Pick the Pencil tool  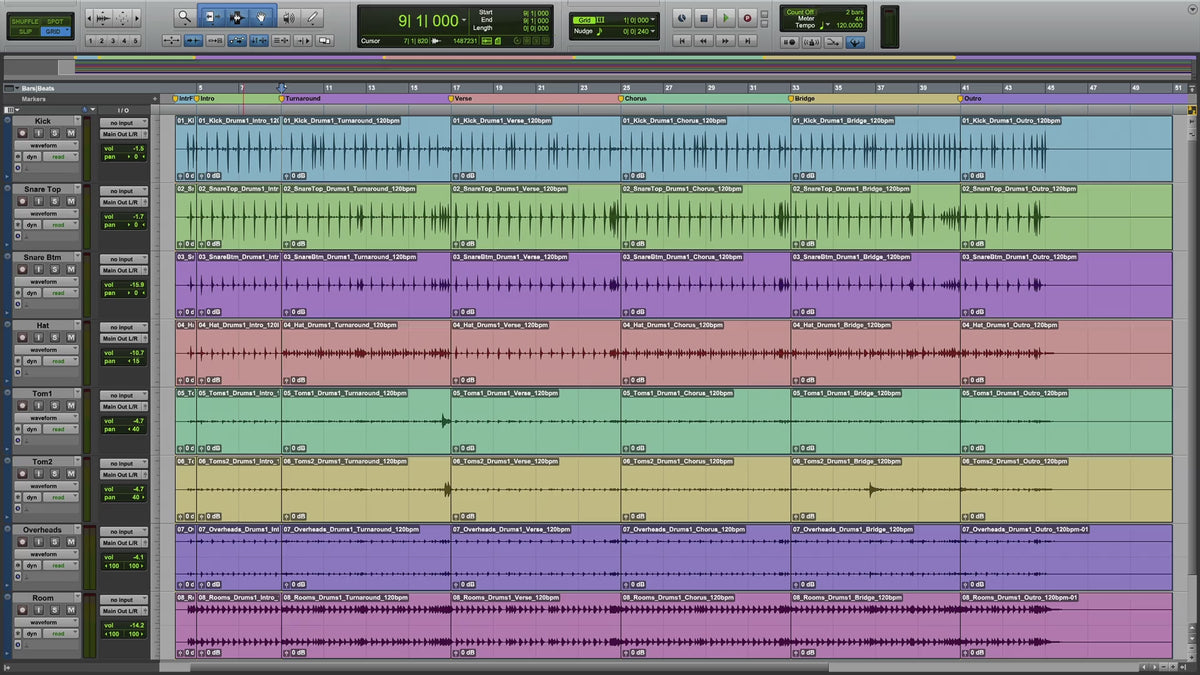tap(313, 17)
